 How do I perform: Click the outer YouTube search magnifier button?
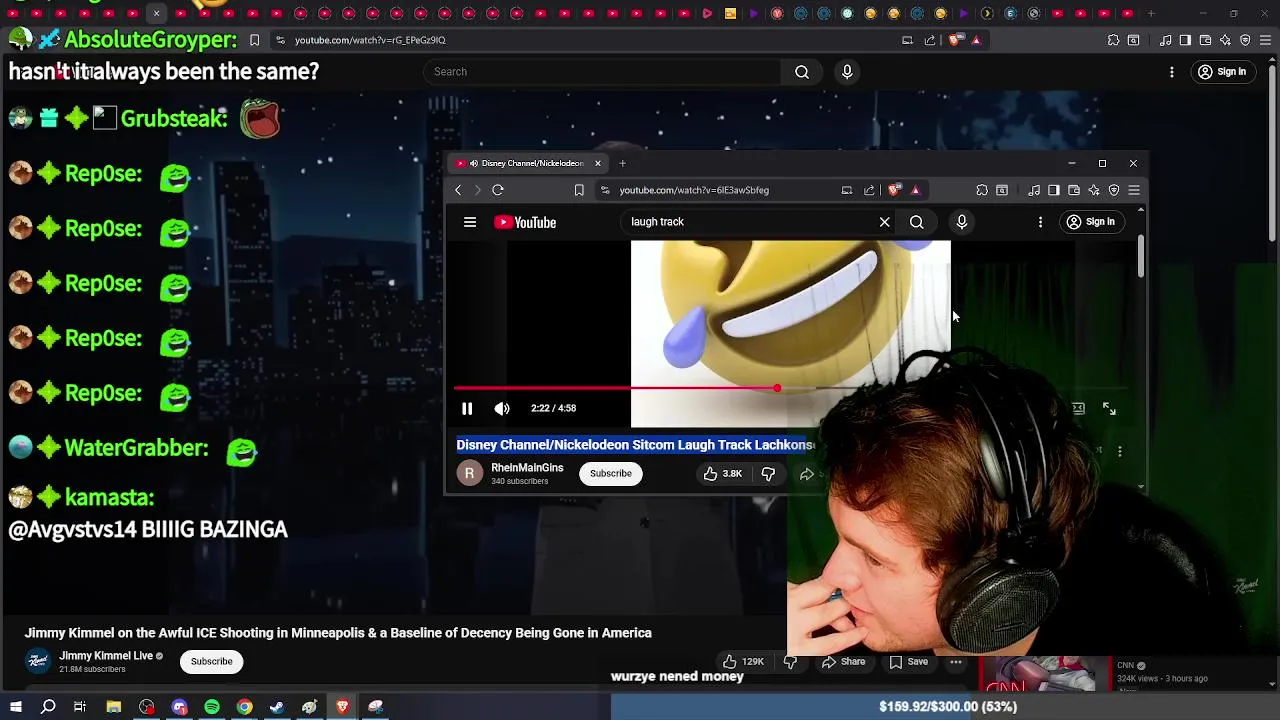click(802, 72)
